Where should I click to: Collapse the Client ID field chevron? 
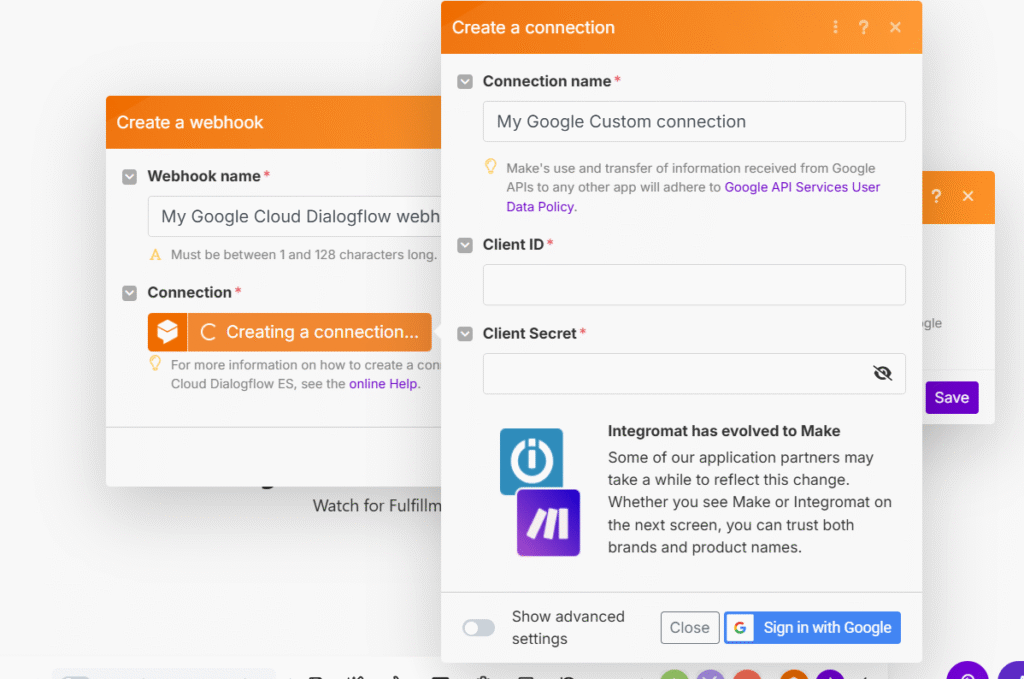pos(465,245)
